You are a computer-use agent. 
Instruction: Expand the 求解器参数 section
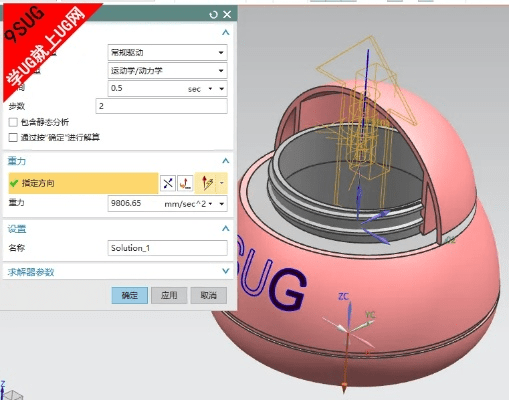pos(226,271)
